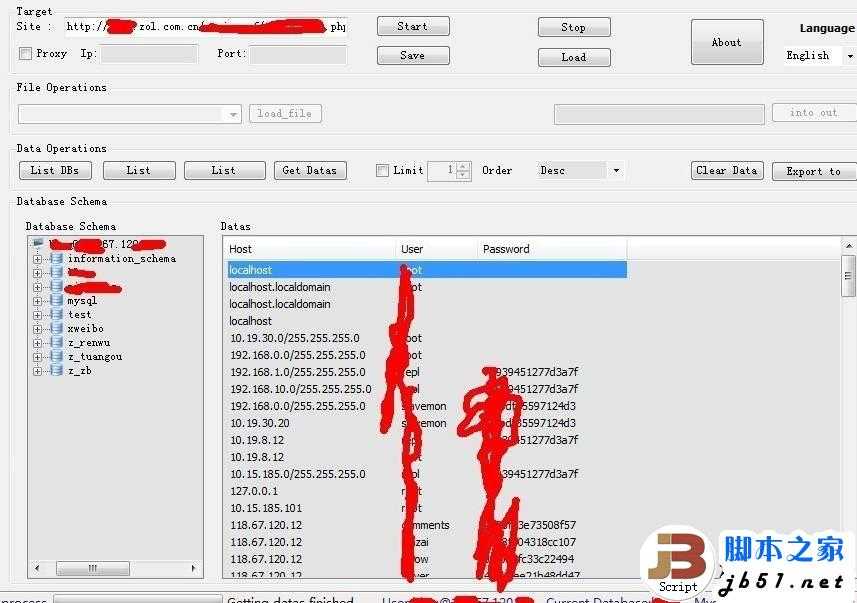Click the Load button
The height and width of the screenshot is (603, 857).
pyautogui.click(x=574, y=57)
